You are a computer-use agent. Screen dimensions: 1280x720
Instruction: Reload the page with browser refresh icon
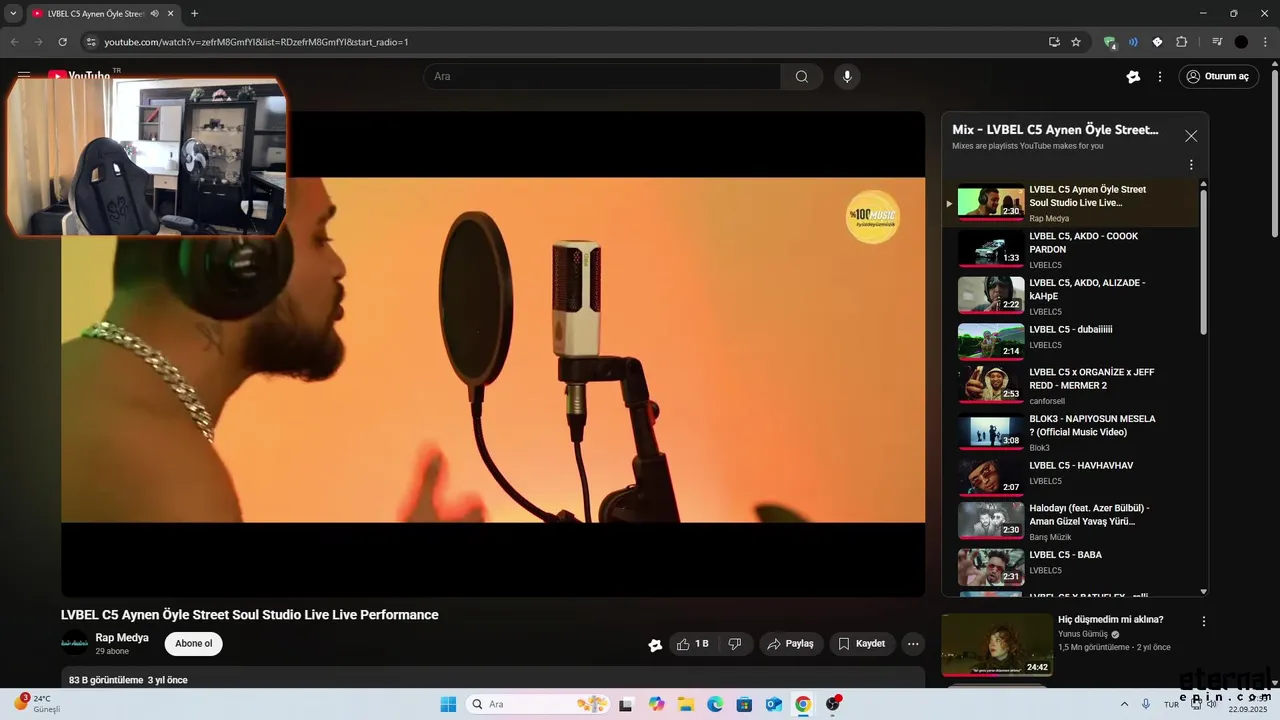pyautogui.click(x=62, y=42)
